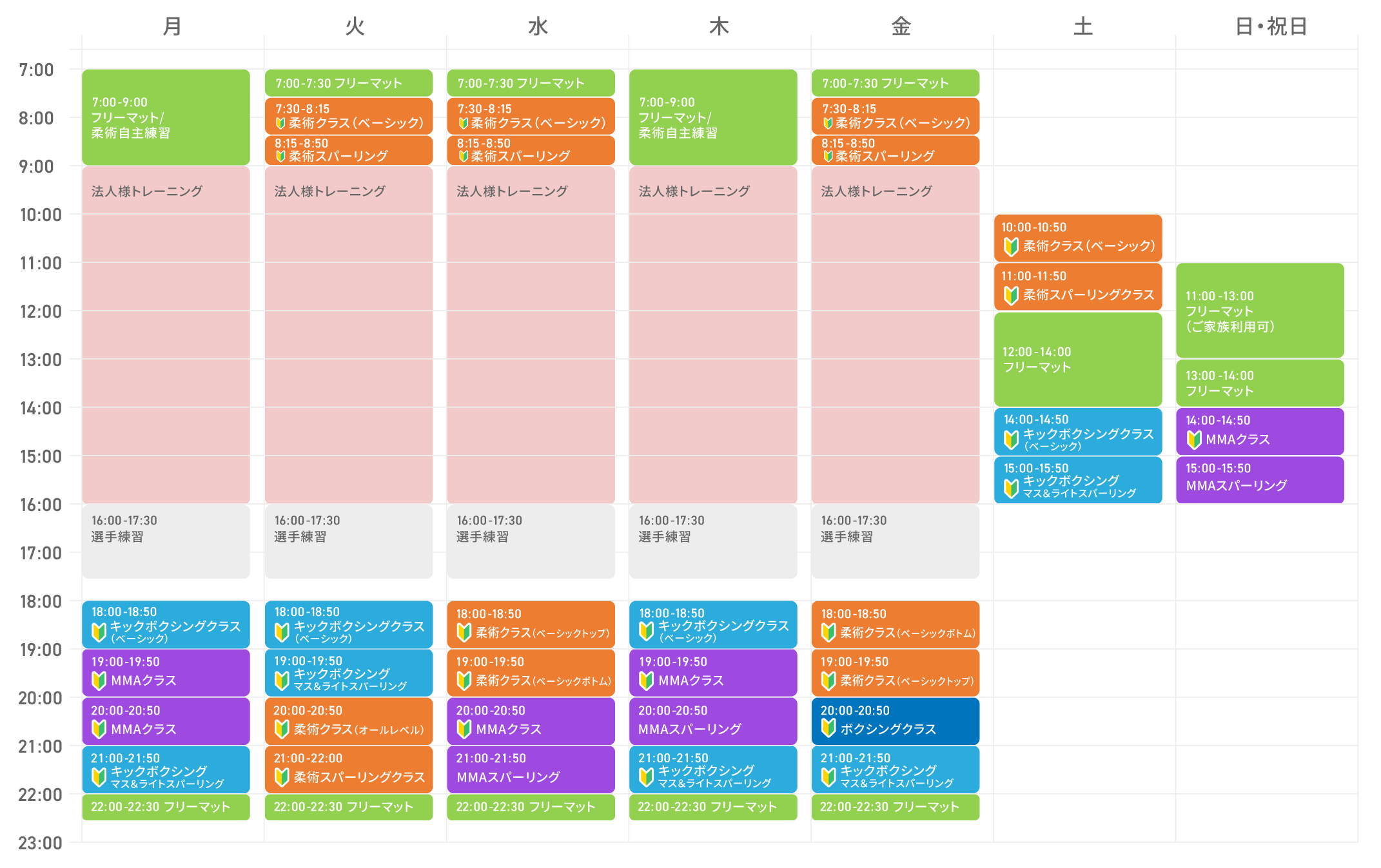1381x868 pixels.
Task: Click Tuesday 16:00-17:30 選手練習 block
Action: pyautogui.click(x=349, y=541)
